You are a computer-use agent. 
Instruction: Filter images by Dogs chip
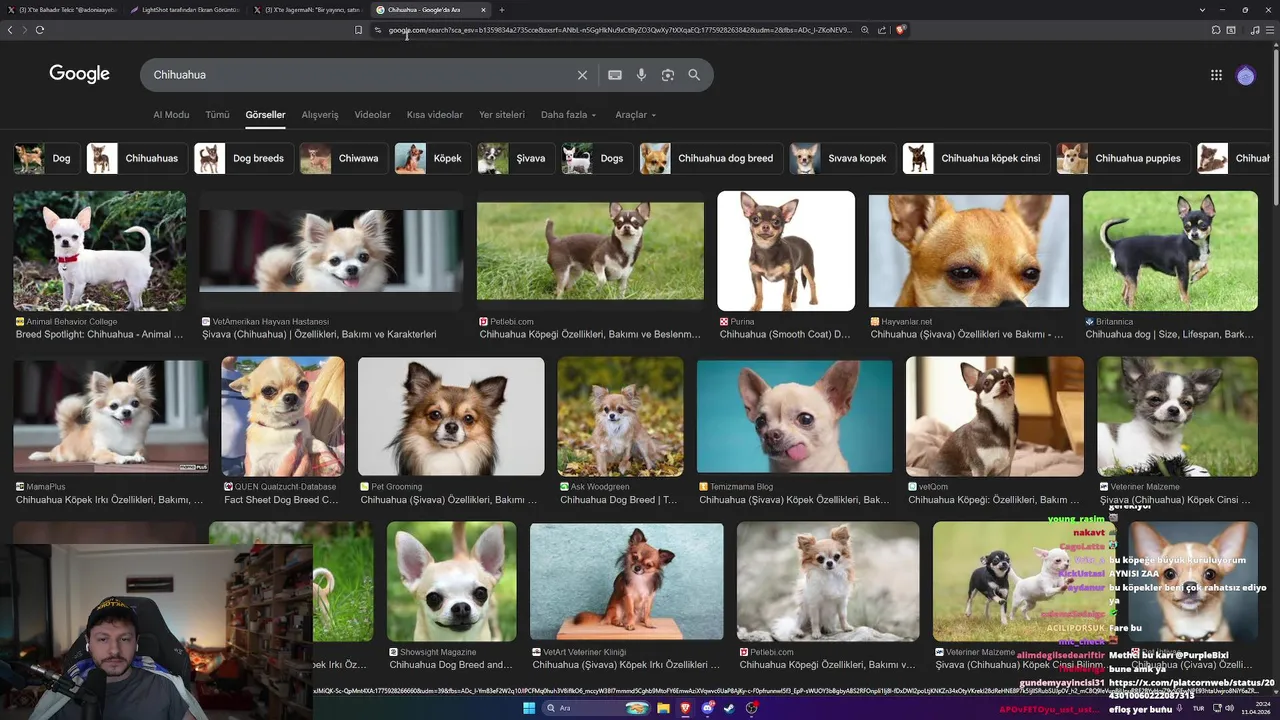click(596, 158)
